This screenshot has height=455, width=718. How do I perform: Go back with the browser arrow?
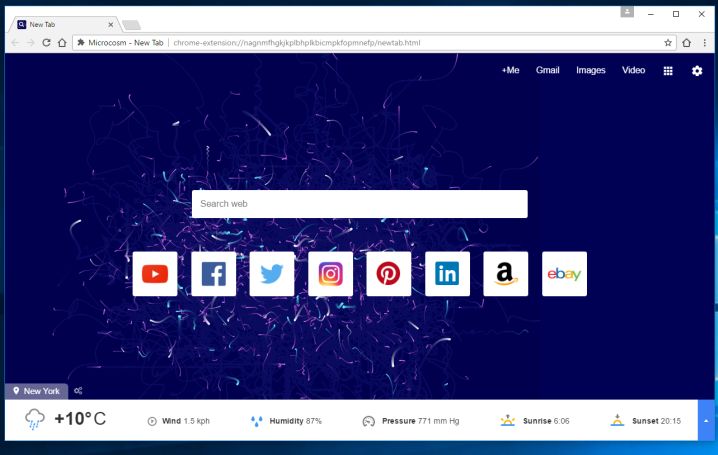coord(15,43)
